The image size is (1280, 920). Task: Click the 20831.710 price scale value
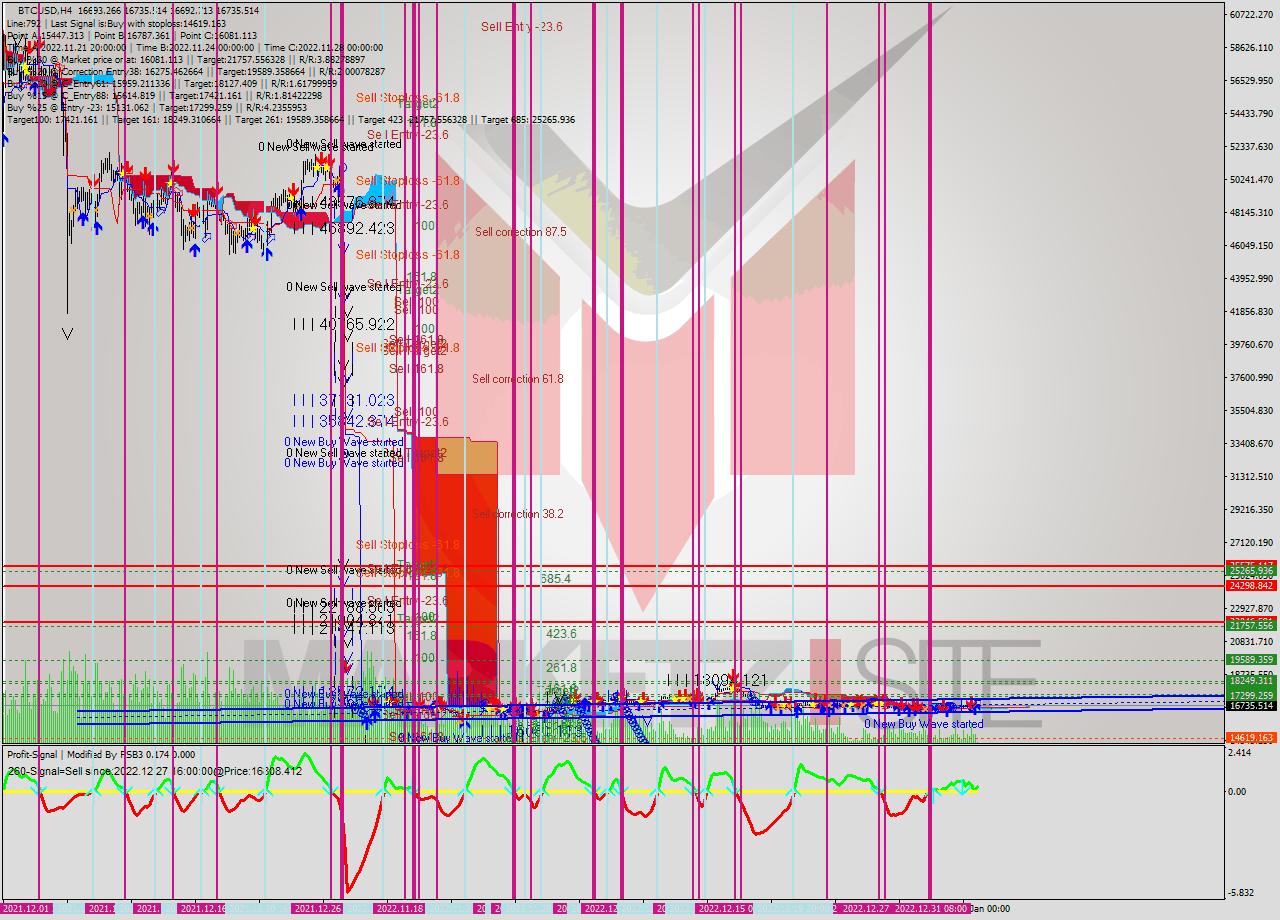(1250, 641)
